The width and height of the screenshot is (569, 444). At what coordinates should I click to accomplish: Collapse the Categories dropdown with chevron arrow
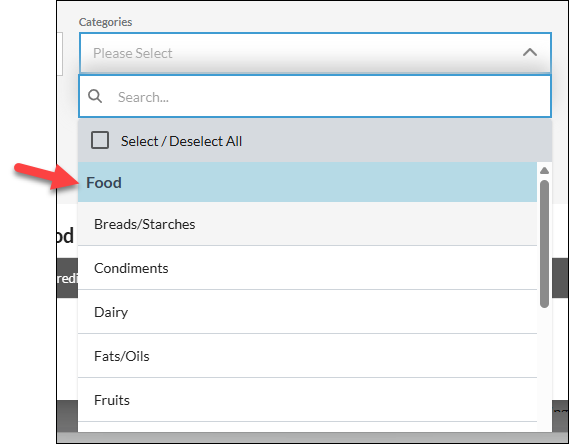click(x=530, y=53)
